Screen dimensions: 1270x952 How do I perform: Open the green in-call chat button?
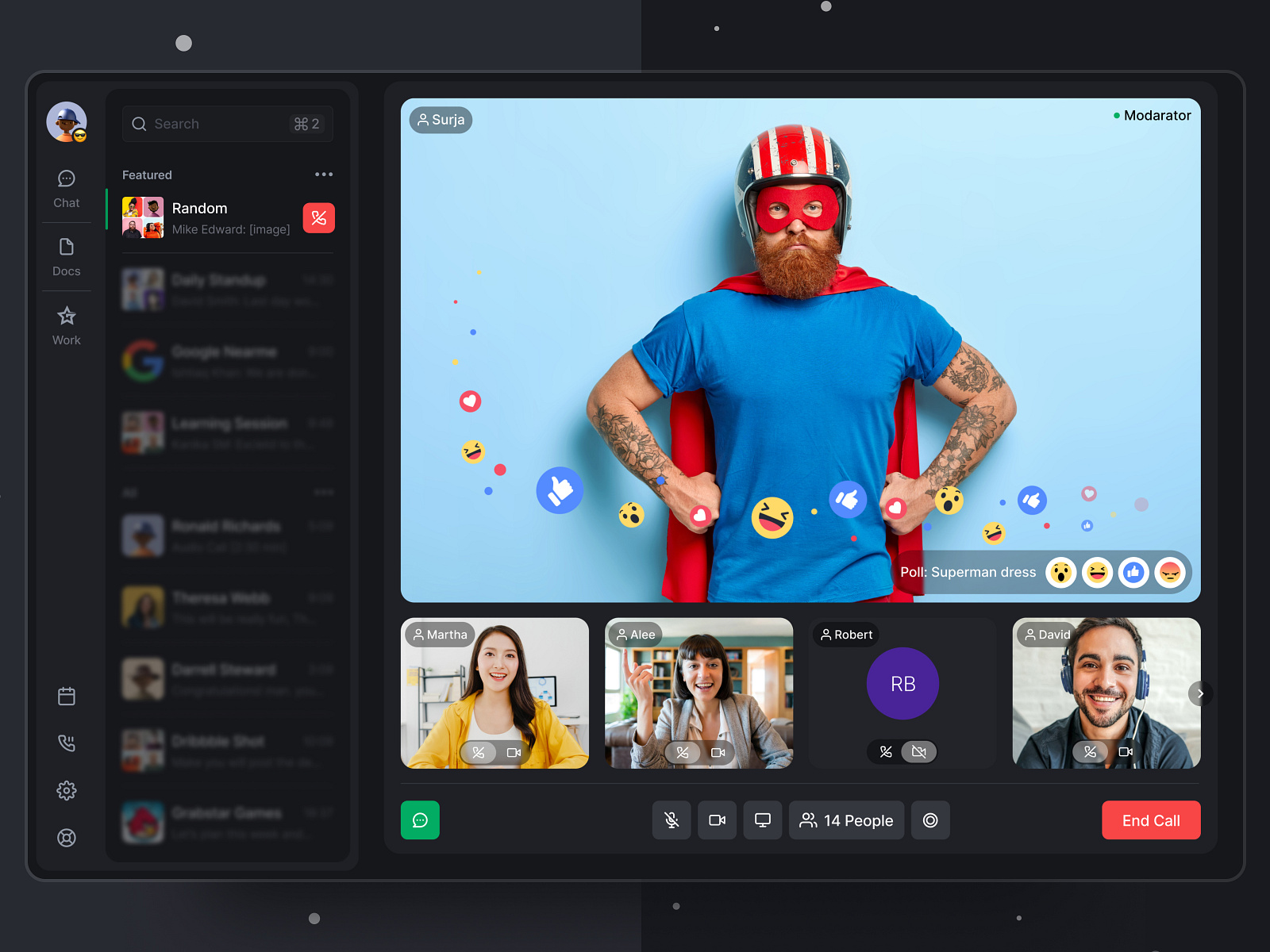[420, 820]
